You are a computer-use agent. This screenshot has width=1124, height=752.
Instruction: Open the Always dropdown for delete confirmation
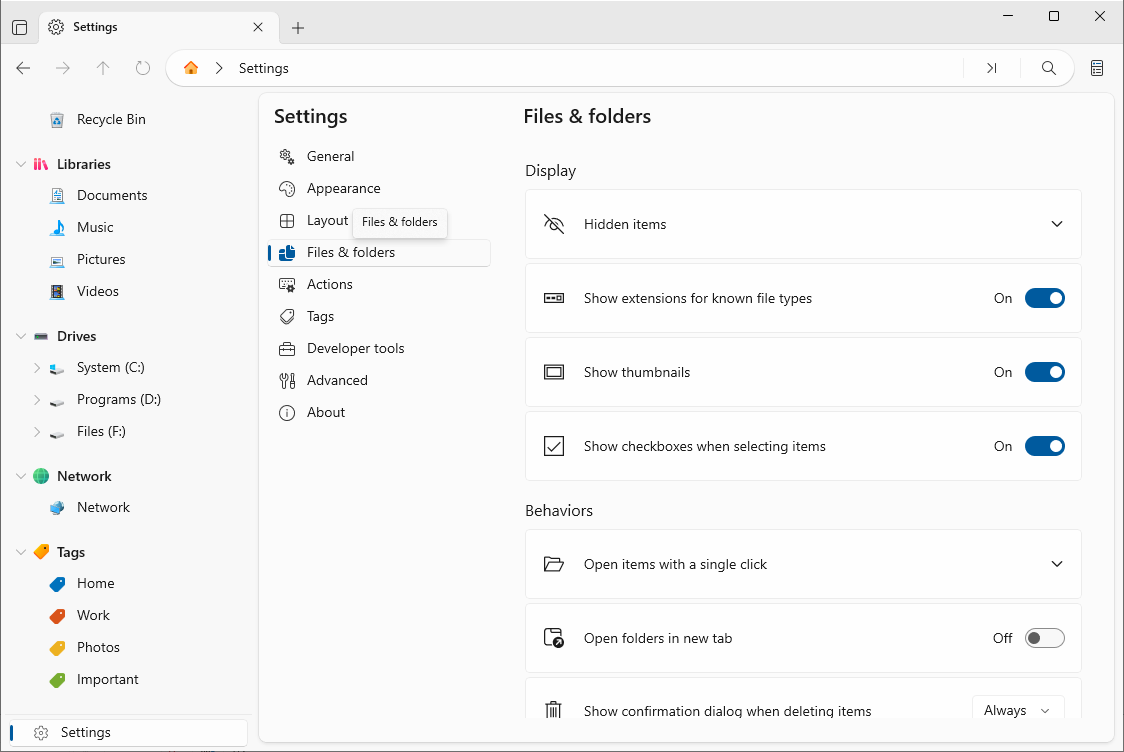click(x=1018, y=710)
